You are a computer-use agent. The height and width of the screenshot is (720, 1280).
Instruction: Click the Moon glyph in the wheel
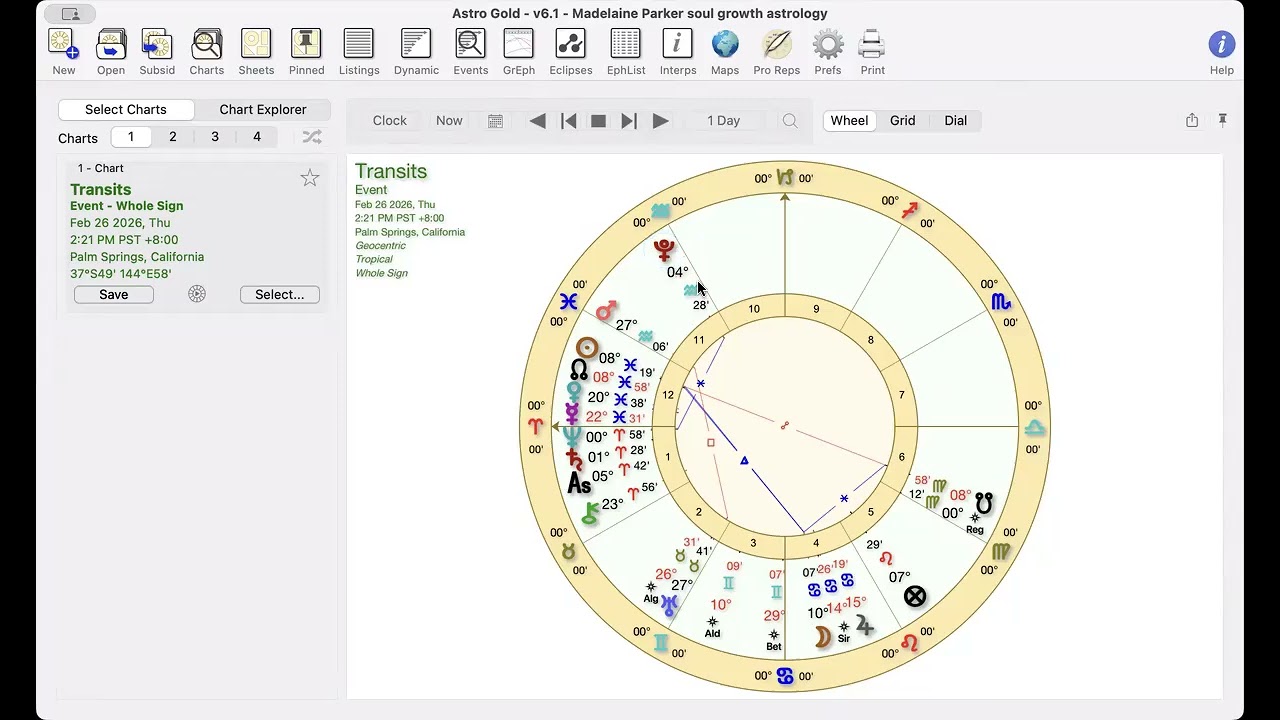(x=822, y=637)
